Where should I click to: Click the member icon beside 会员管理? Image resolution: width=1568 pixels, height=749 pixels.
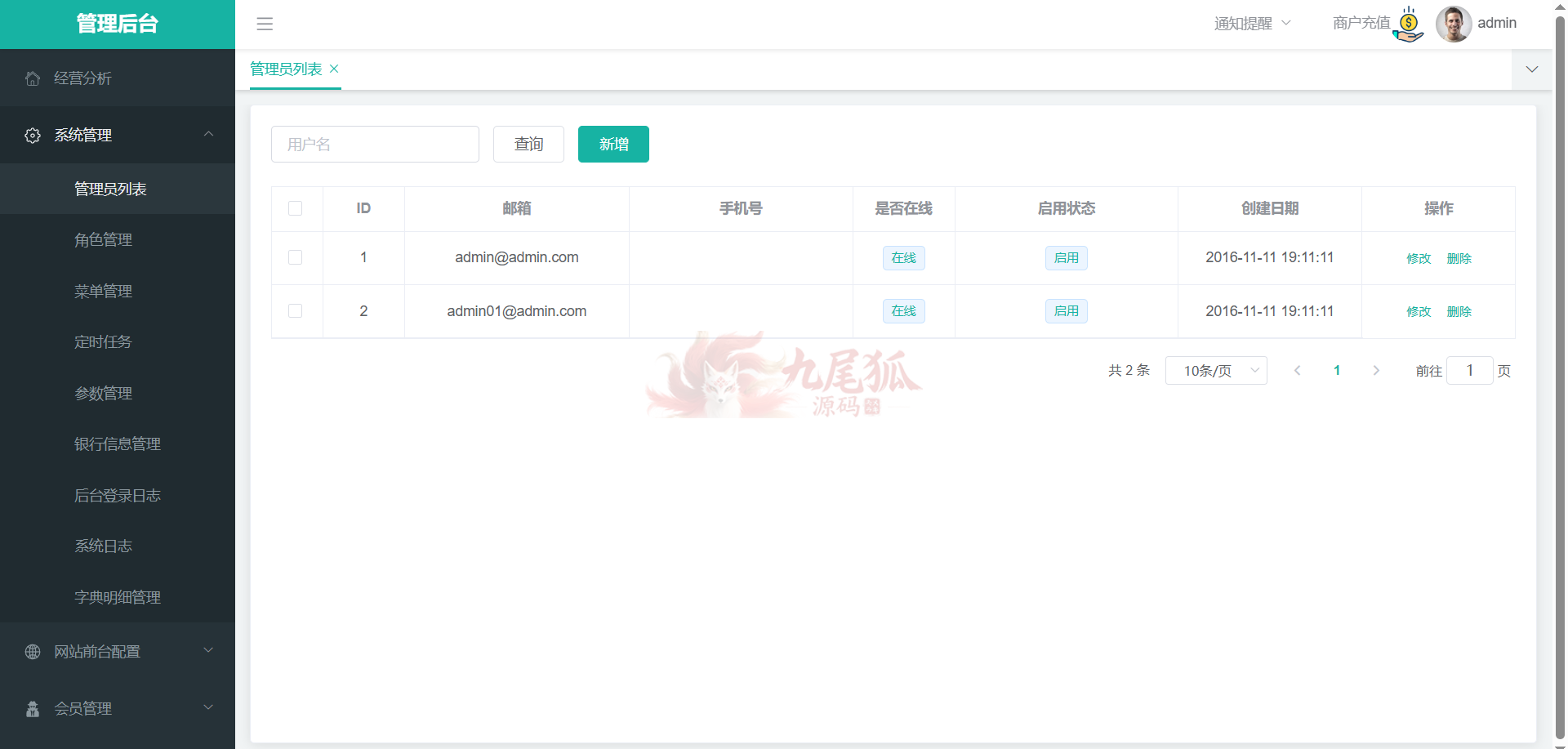33,709
